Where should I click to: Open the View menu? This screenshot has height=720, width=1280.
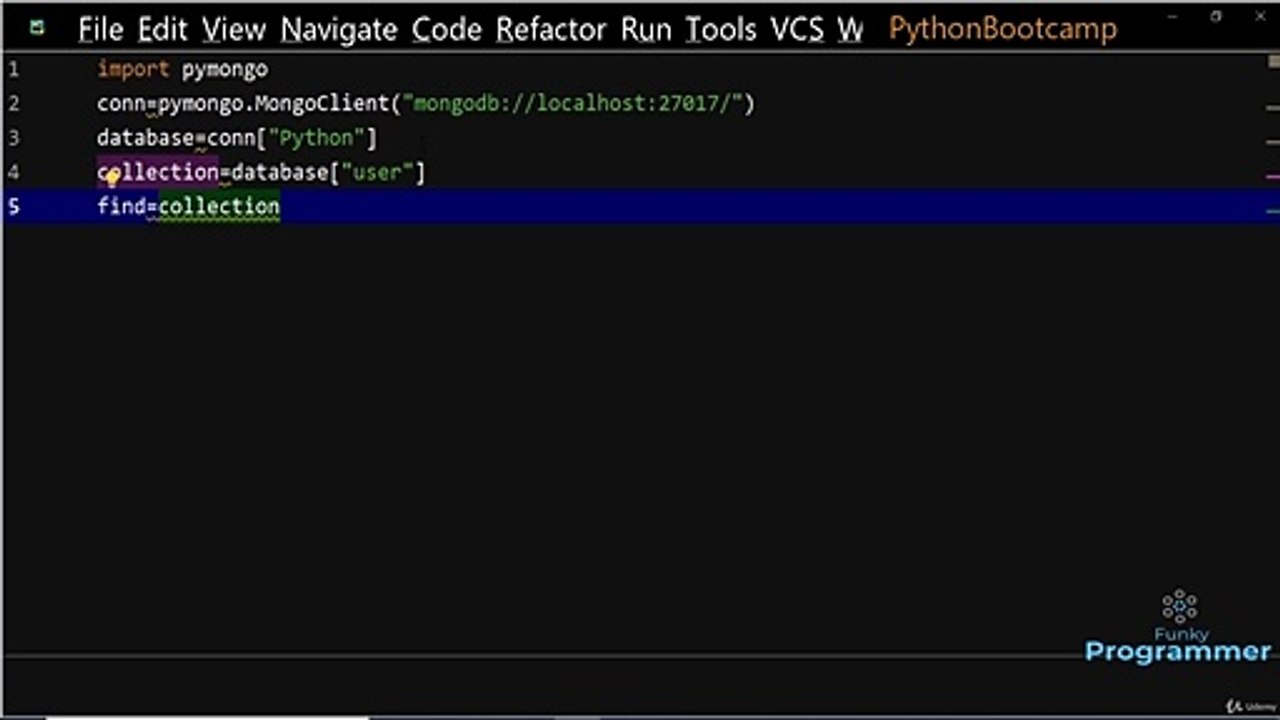pos(234,30)
